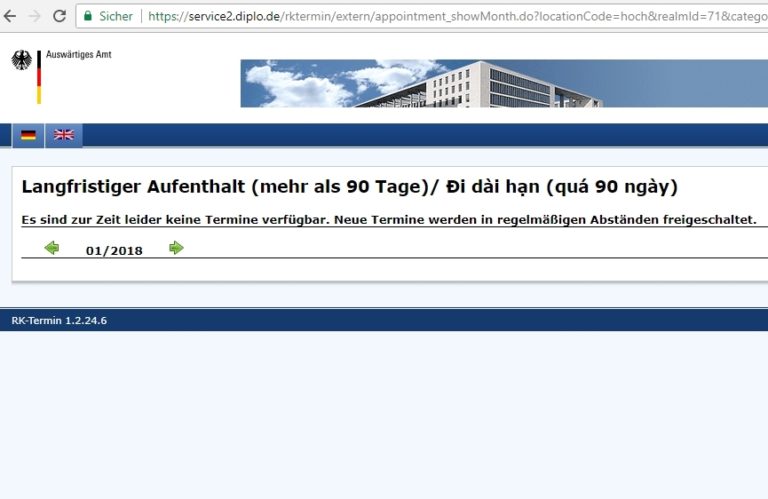The width and height of the screenshot is (768, 499).
Task: Switch to English via the UK flag
Action: click(63, 135)
